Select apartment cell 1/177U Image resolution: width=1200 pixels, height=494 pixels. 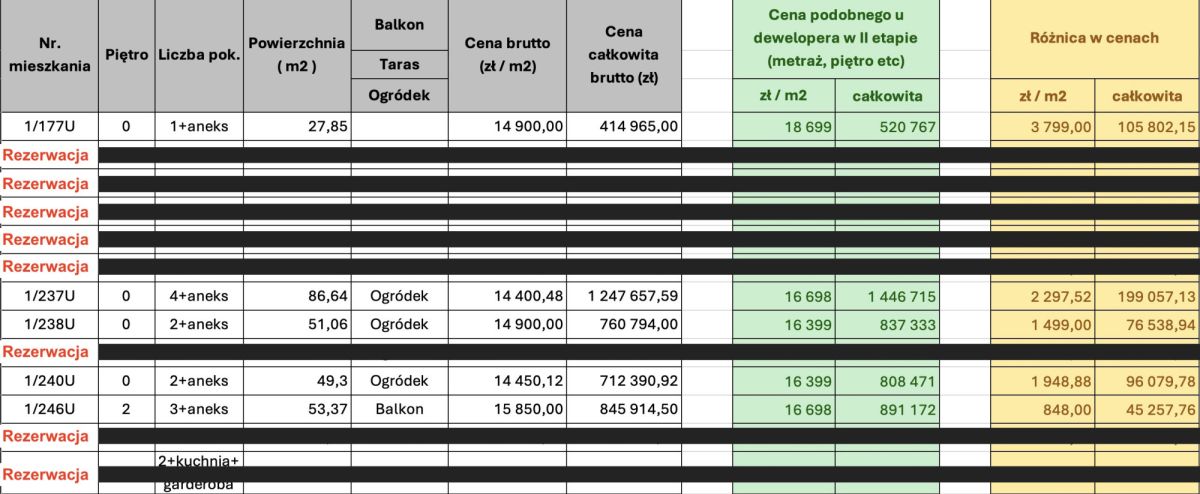49,126
